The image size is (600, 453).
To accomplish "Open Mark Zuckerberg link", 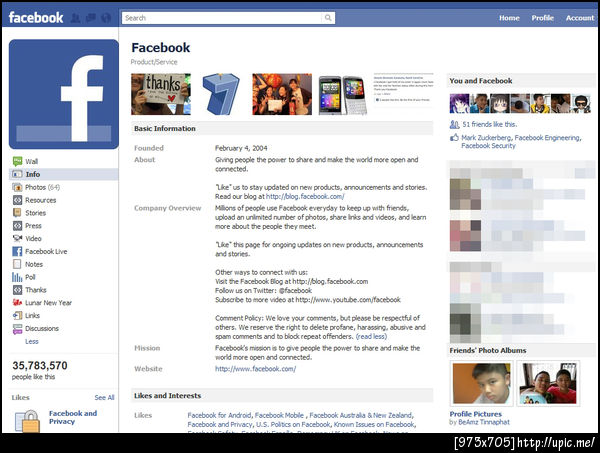I will (x=486, y=138).
